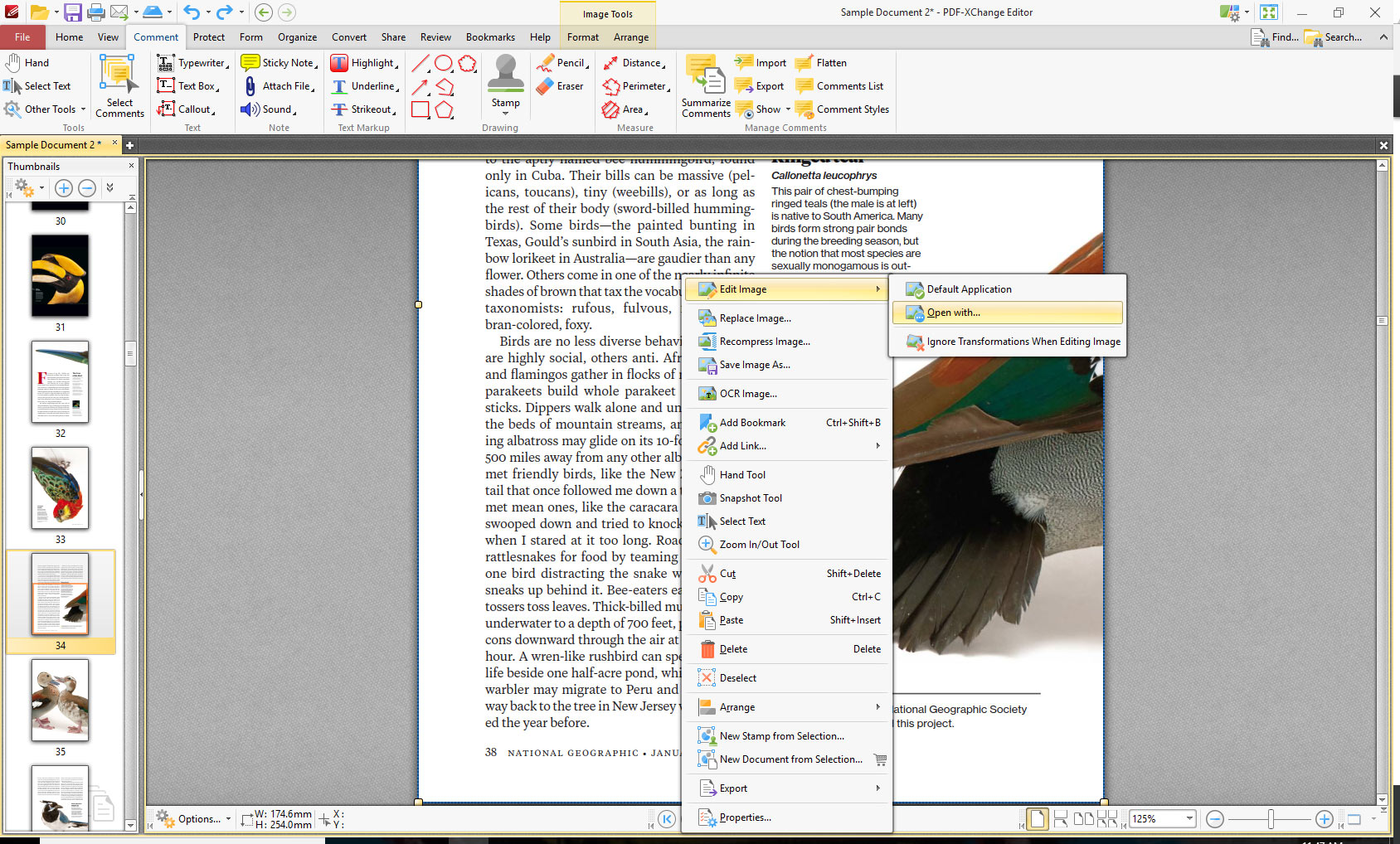Select the Text Box tool

(x=188, y=86)
